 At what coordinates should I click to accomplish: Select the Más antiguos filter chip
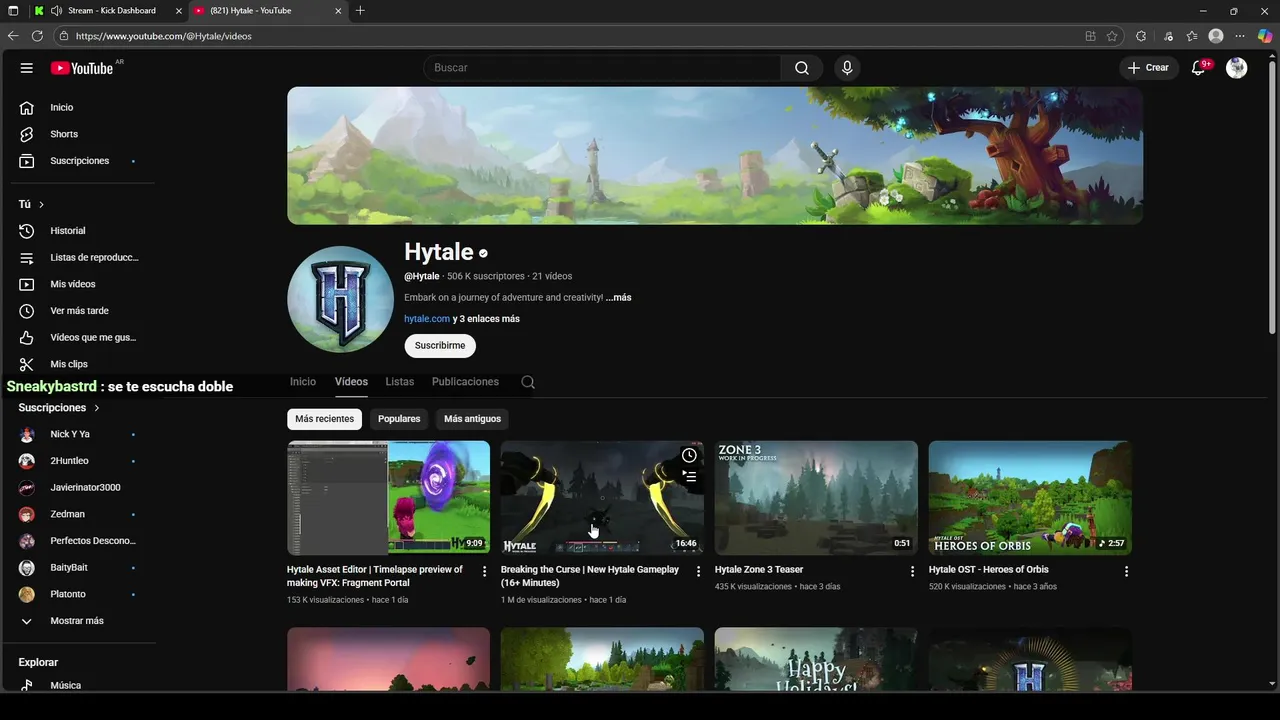coord(472,419)
